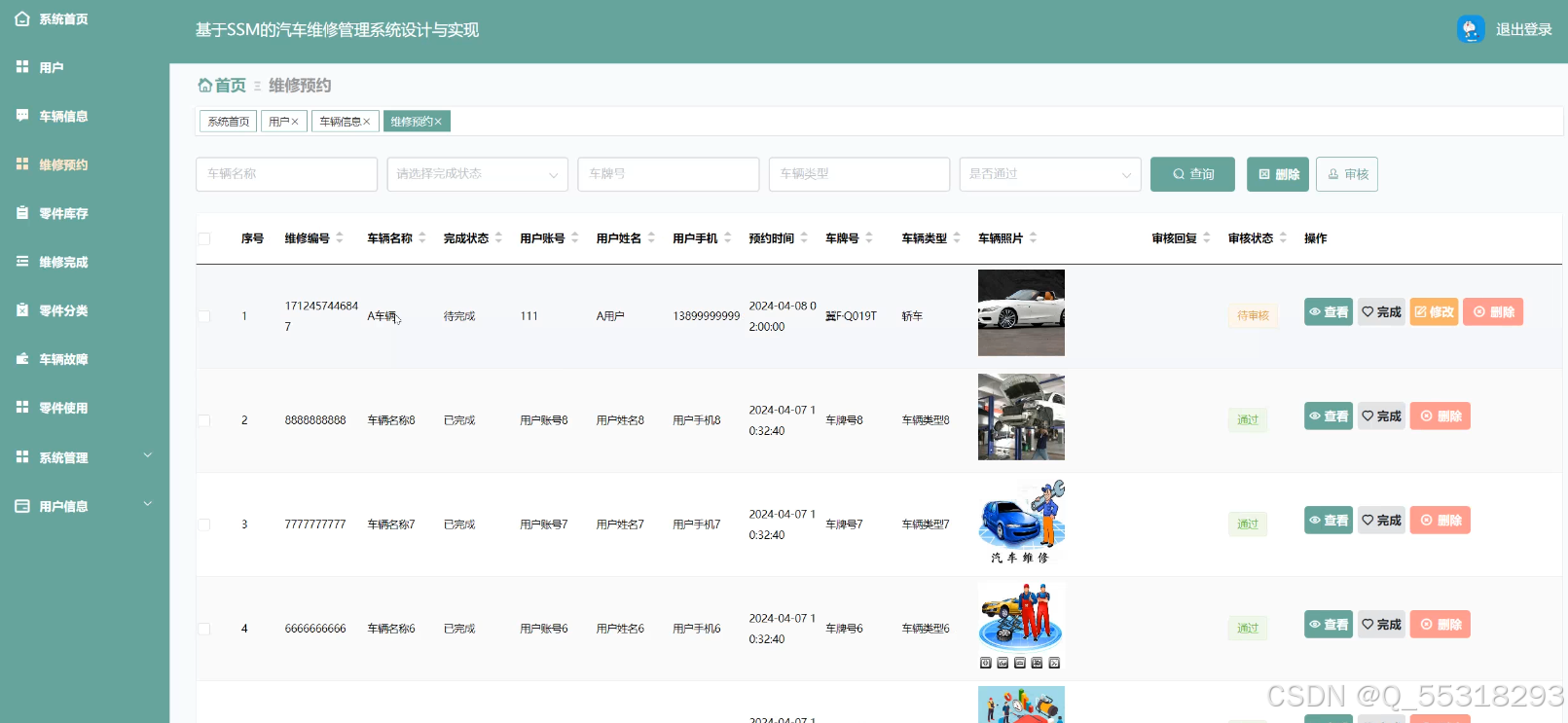
Task: Click 删除 for row 车辆名称7
Action: (x=1440, y=521)
